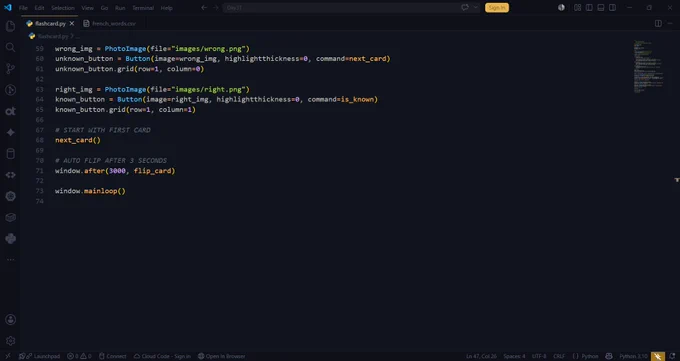Open the Terminal menu

[x=143, y=8]
